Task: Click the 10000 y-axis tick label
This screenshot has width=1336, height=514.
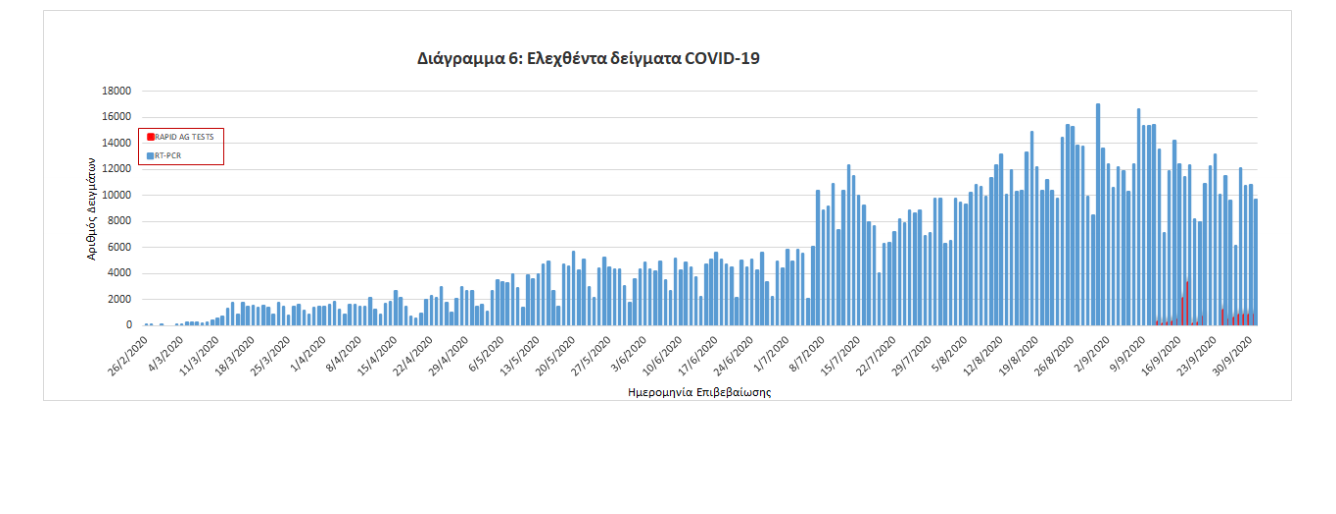Action: point(117,195)
